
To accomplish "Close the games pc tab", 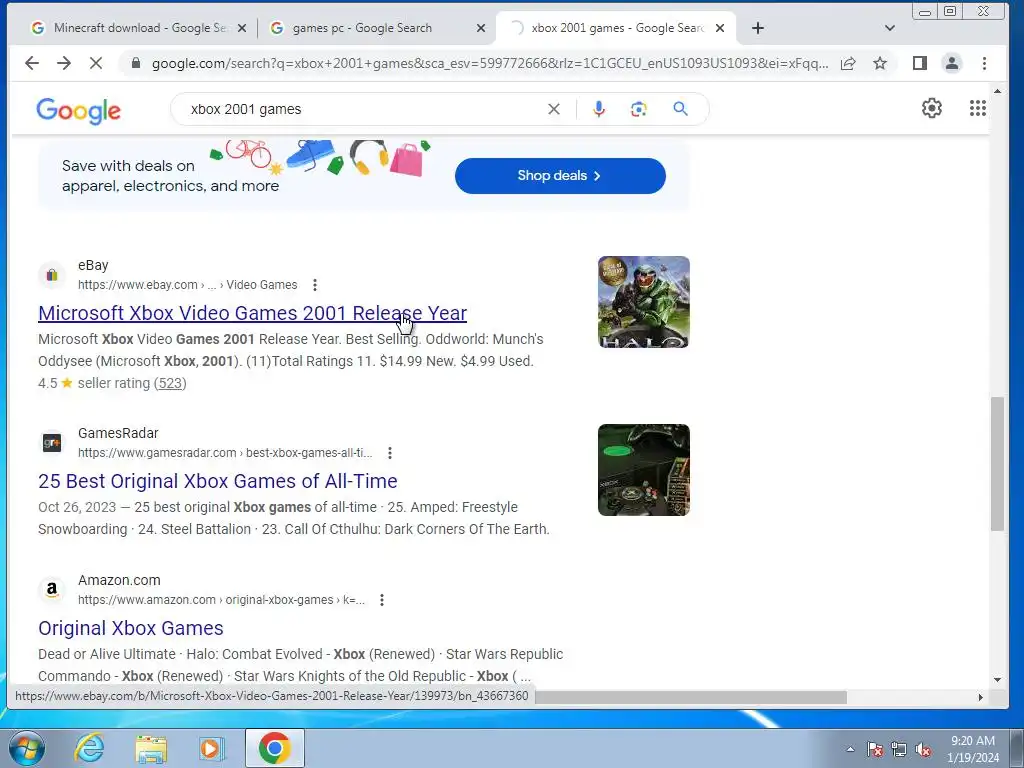I will tap(481, 28).
